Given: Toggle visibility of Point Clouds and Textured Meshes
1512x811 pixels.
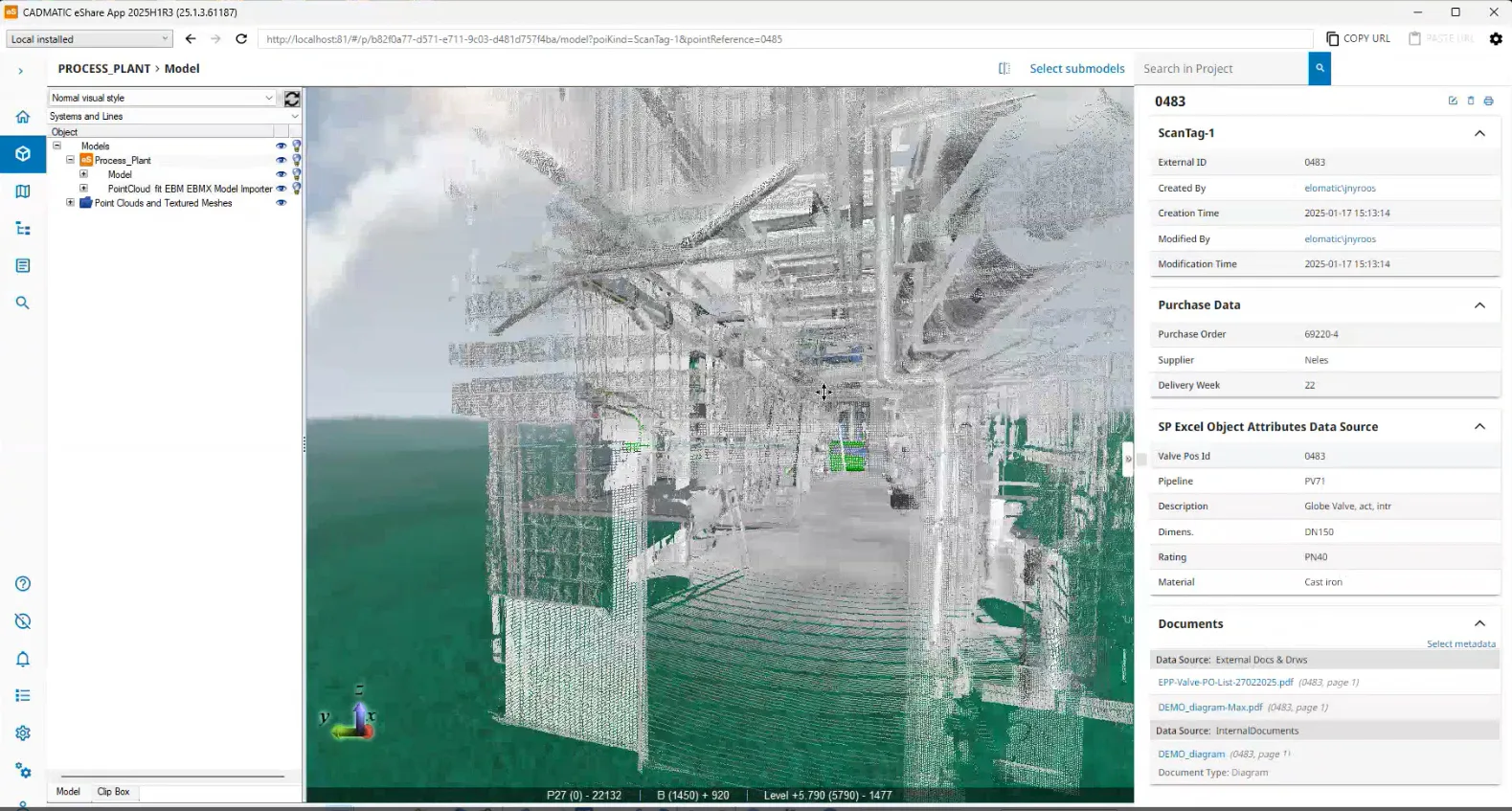Looking at the screenshot, I should click(x=281, y=203).
